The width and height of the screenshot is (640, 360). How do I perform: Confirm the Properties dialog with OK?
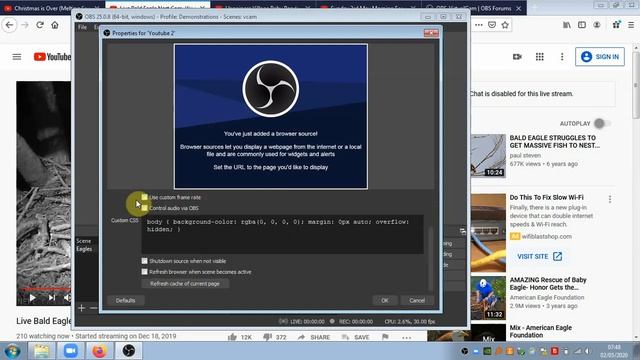point(384,300)
